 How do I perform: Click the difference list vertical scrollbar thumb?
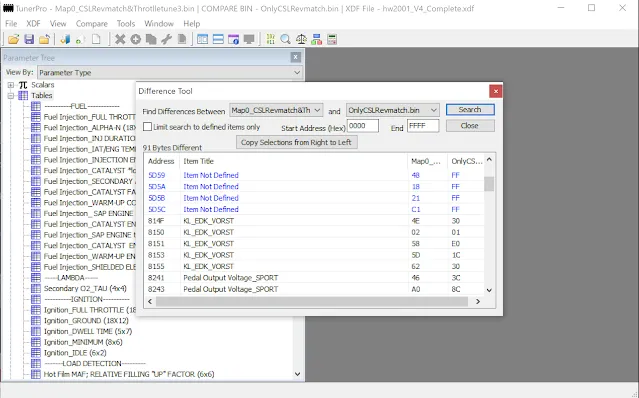[489, 184]
